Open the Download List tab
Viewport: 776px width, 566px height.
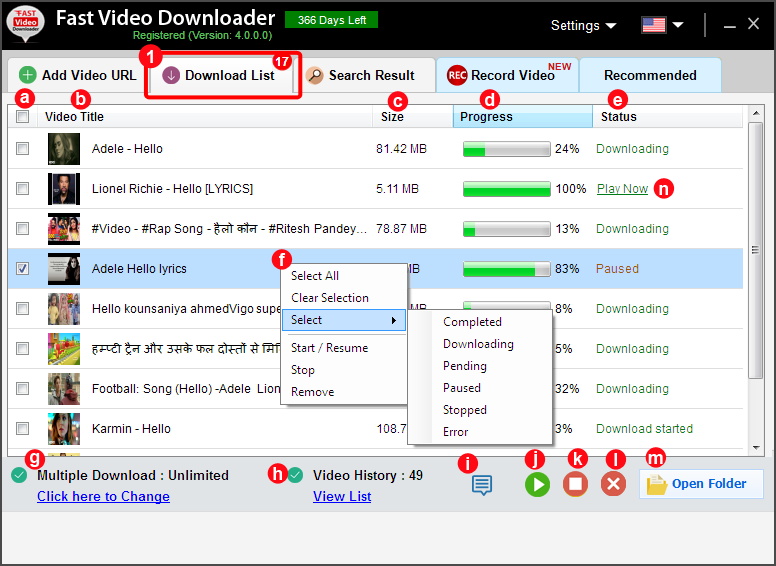coord(223,75)
